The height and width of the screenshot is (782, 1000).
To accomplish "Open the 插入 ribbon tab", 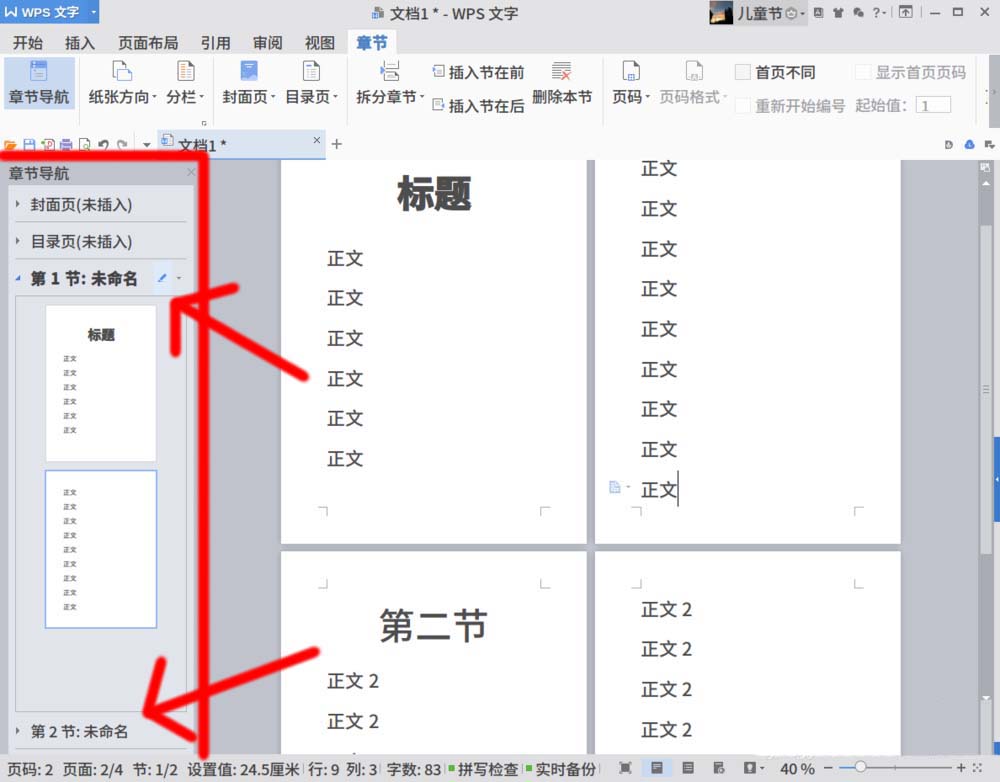I will tap(80, 43).
